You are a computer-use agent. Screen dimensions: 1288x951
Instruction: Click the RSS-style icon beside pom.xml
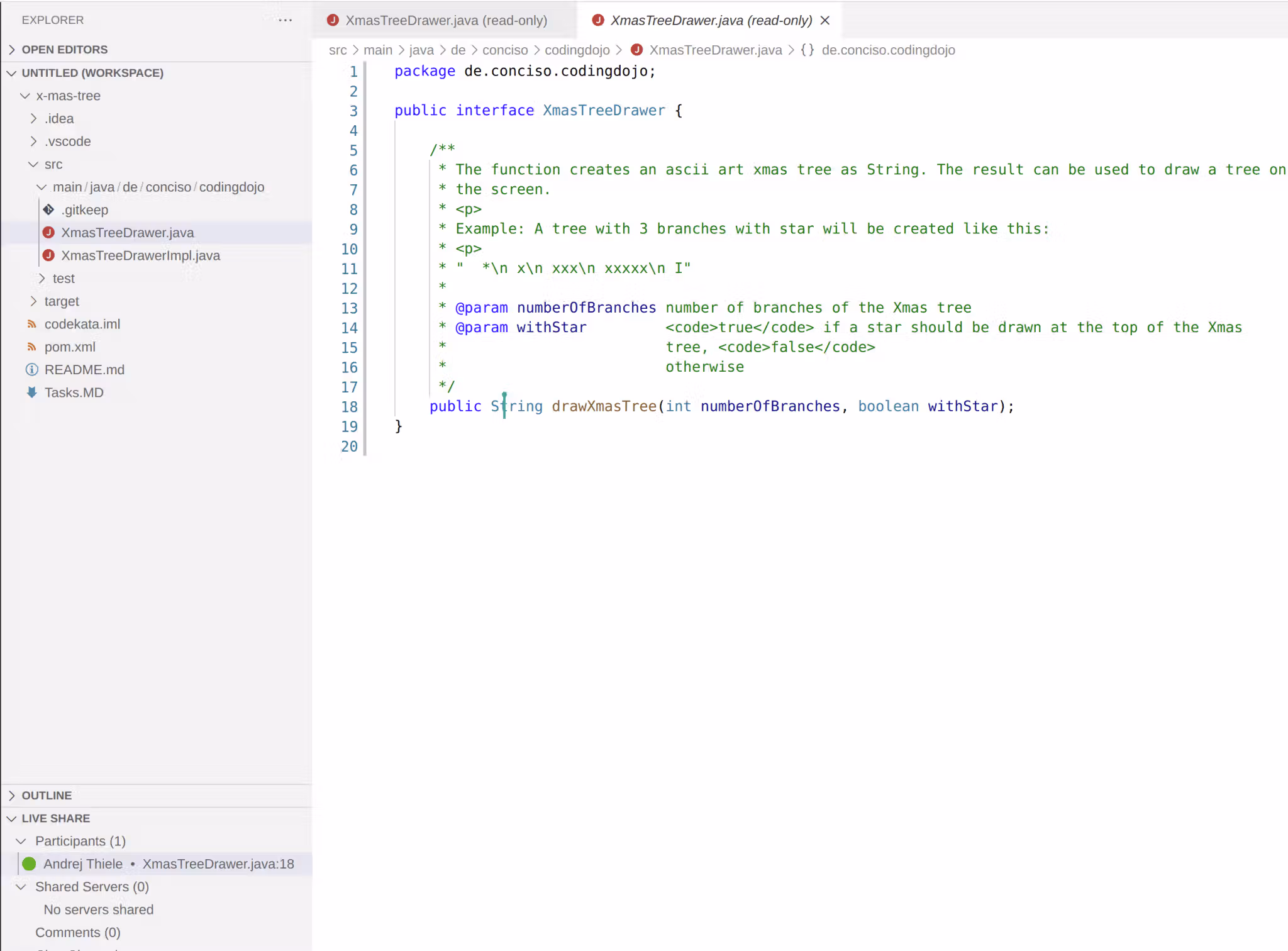32,347
